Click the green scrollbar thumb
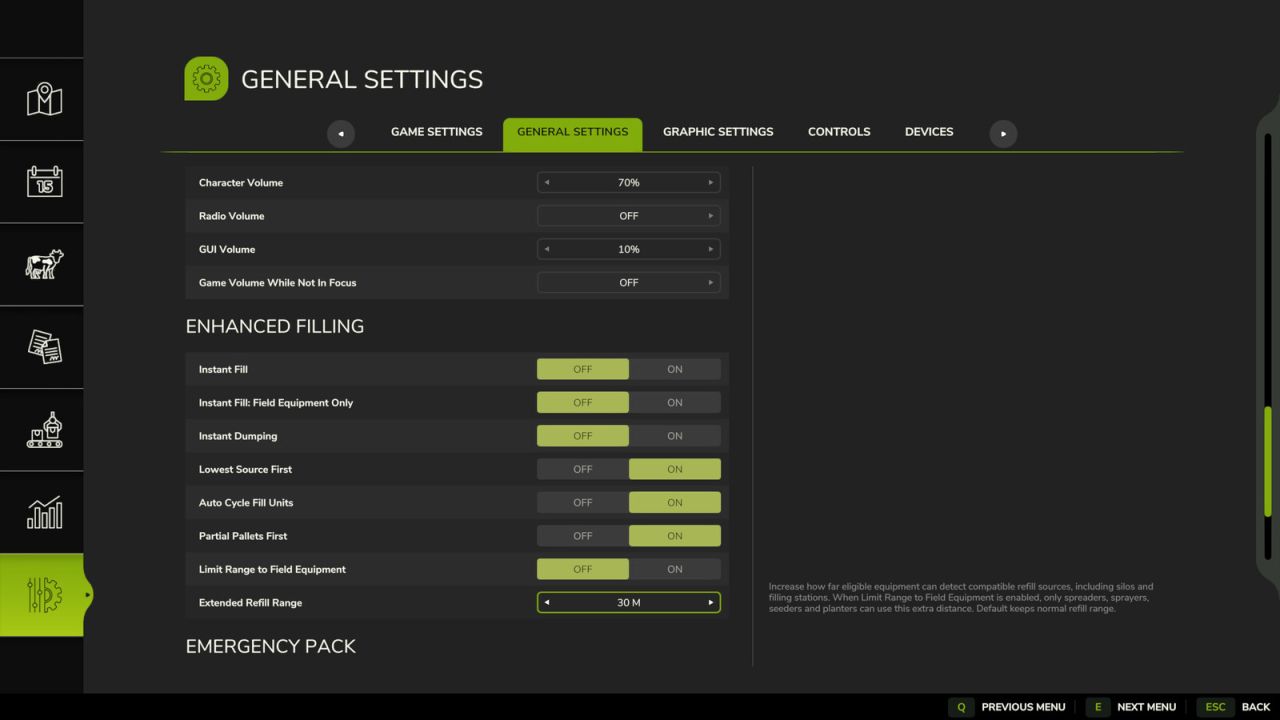The width and height of the screenshot is (1280, 720). pyautogui.click(x=1268, y=462)
